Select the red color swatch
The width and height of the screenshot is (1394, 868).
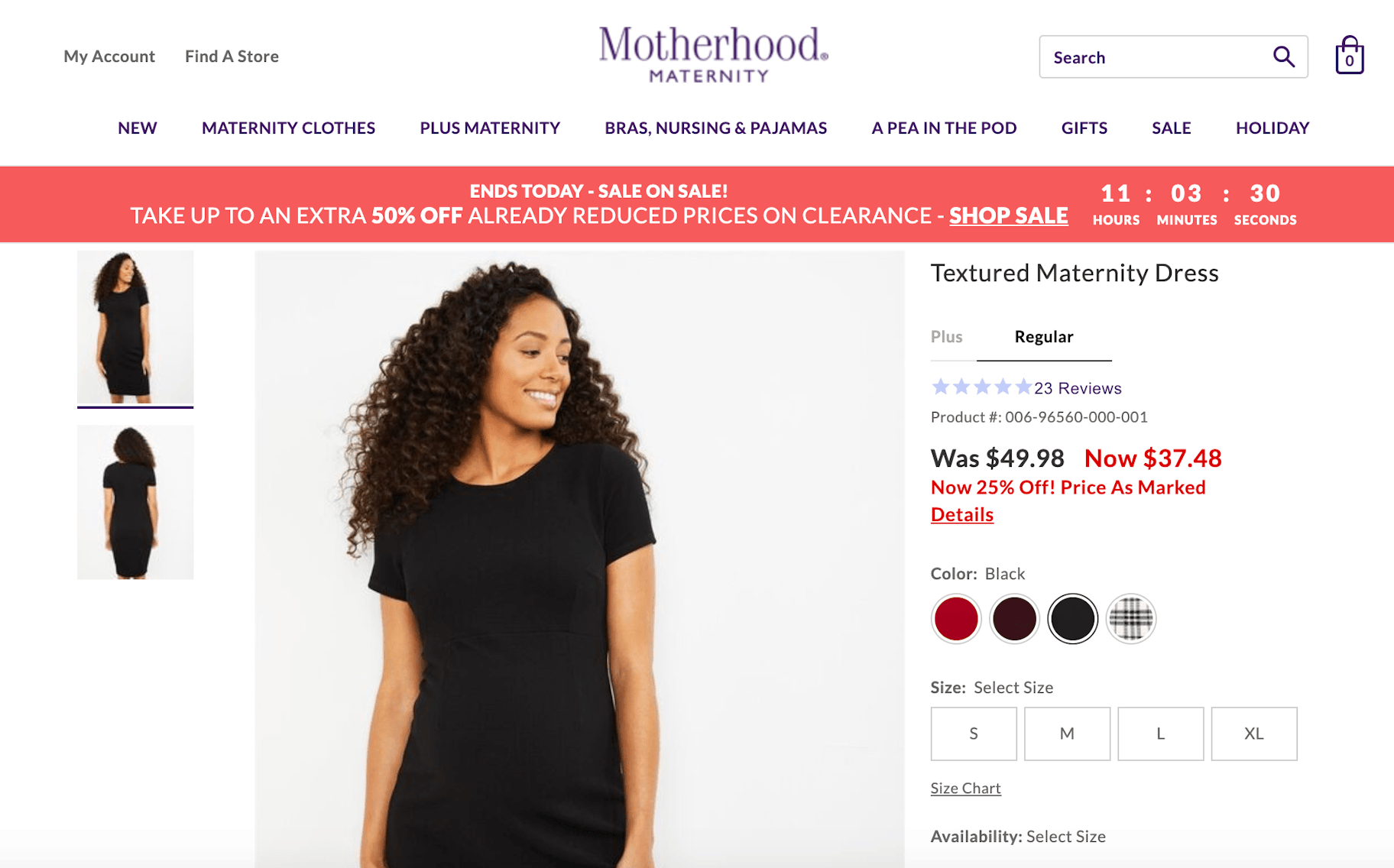pos(956,618)
